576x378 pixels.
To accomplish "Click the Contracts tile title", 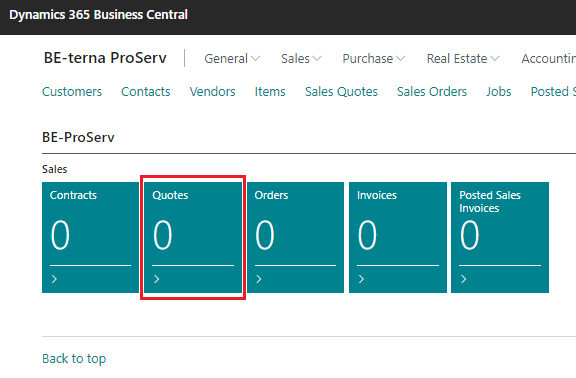I will [x=73, y=195].
